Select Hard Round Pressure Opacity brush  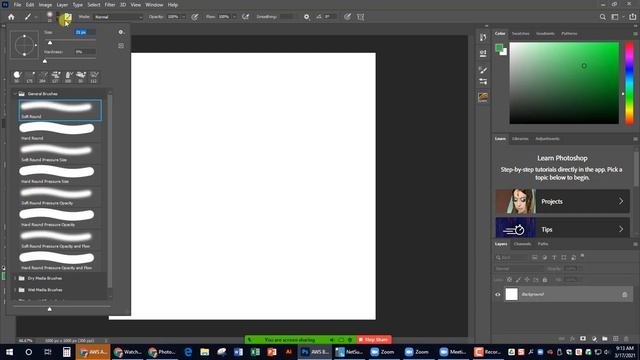coord(60,218)
